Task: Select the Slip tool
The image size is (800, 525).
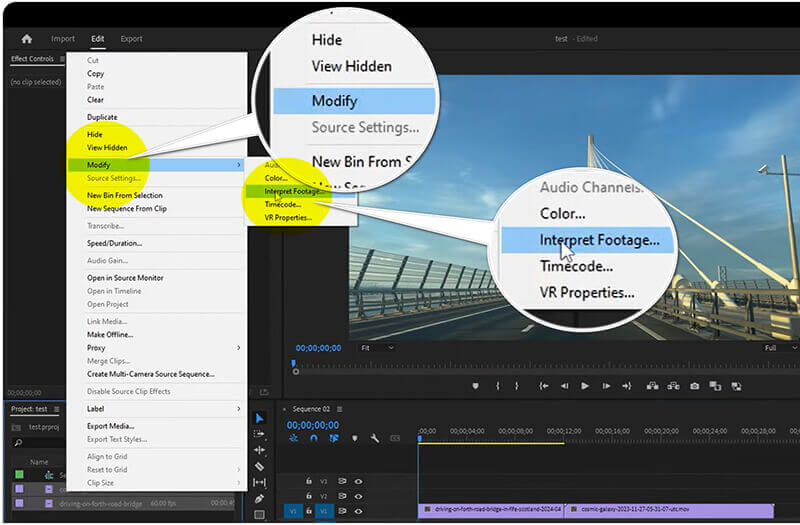Action: click(259, 482)
